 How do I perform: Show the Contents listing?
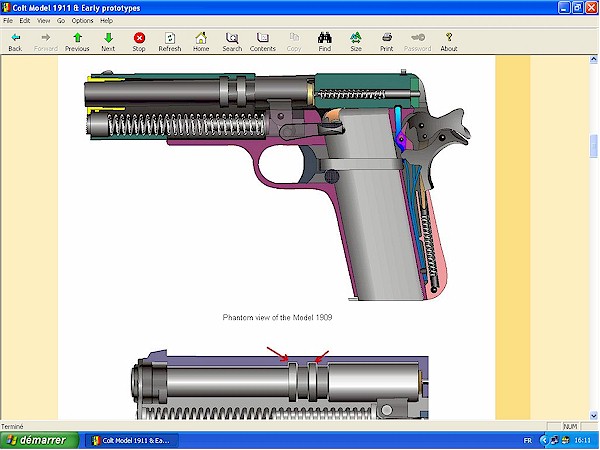click(x=262, y=42)
